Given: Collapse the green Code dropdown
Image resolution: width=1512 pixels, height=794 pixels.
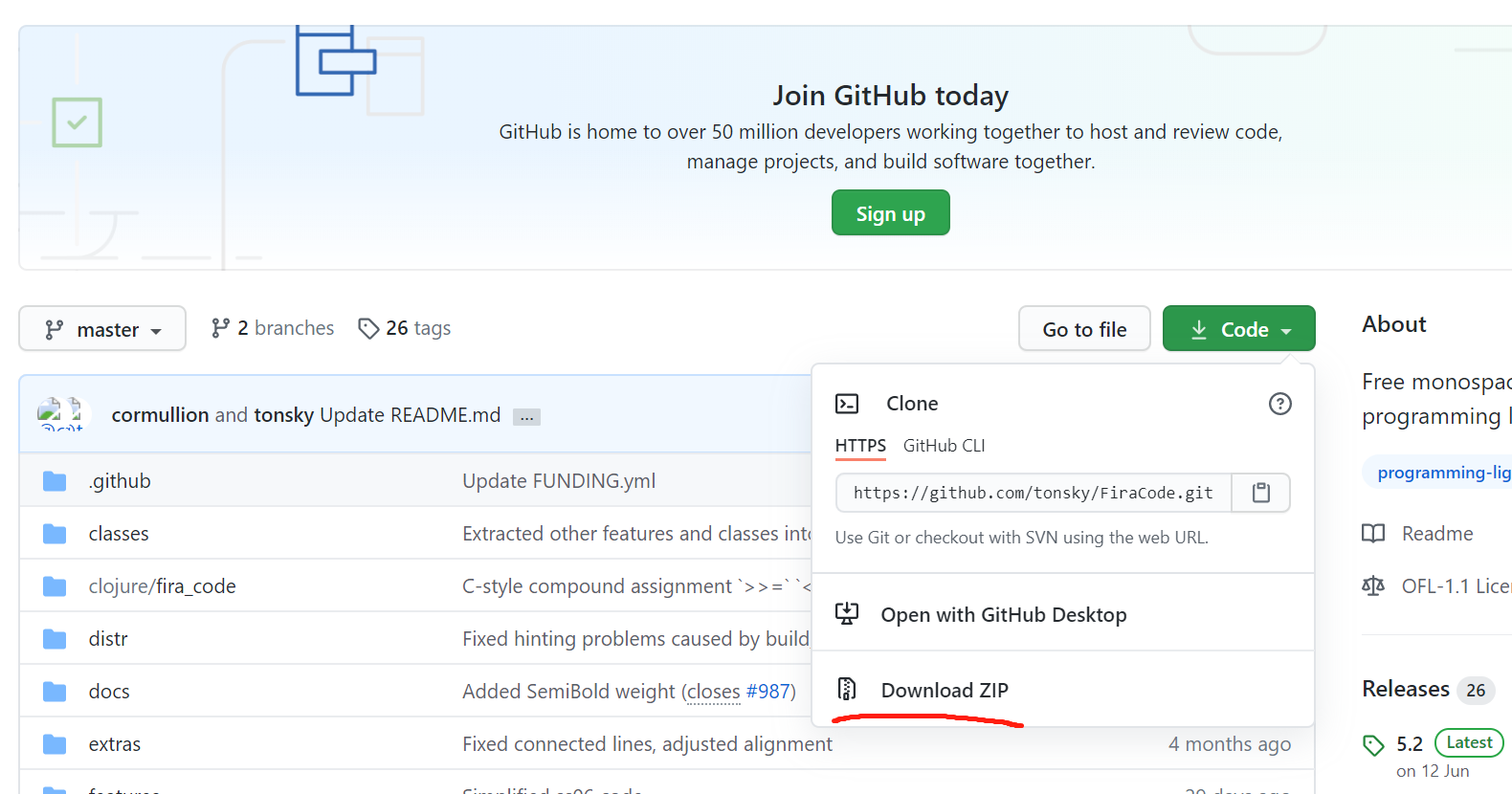Looking at the screenshot, I should coord(1238,329).
